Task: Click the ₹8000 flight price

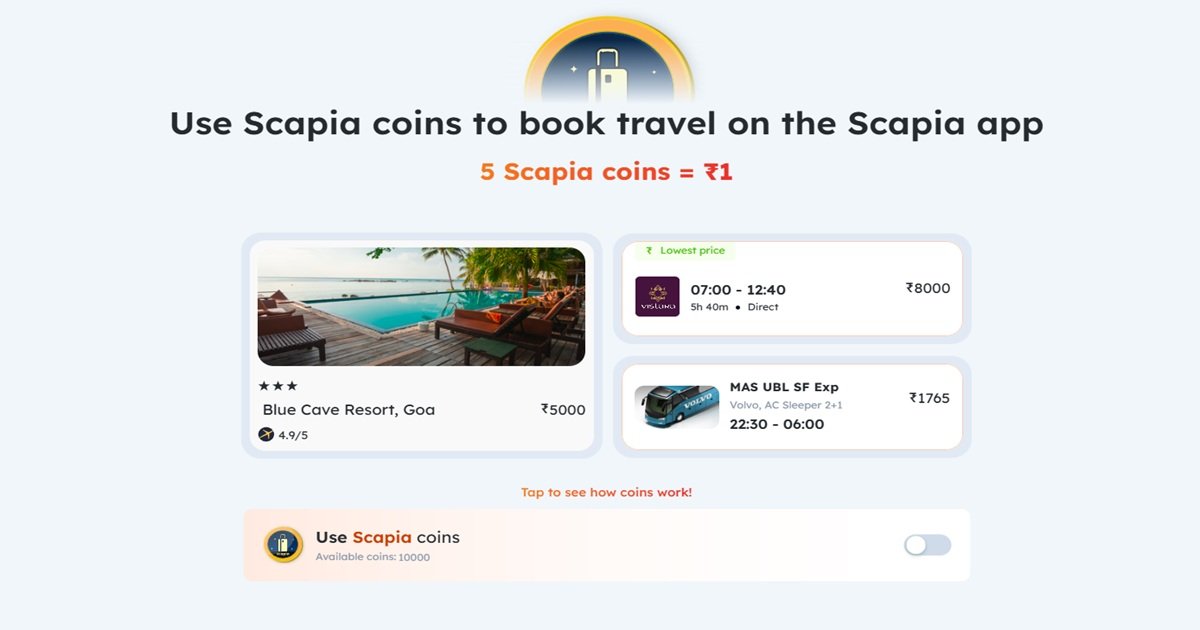Action: (928, 288)
